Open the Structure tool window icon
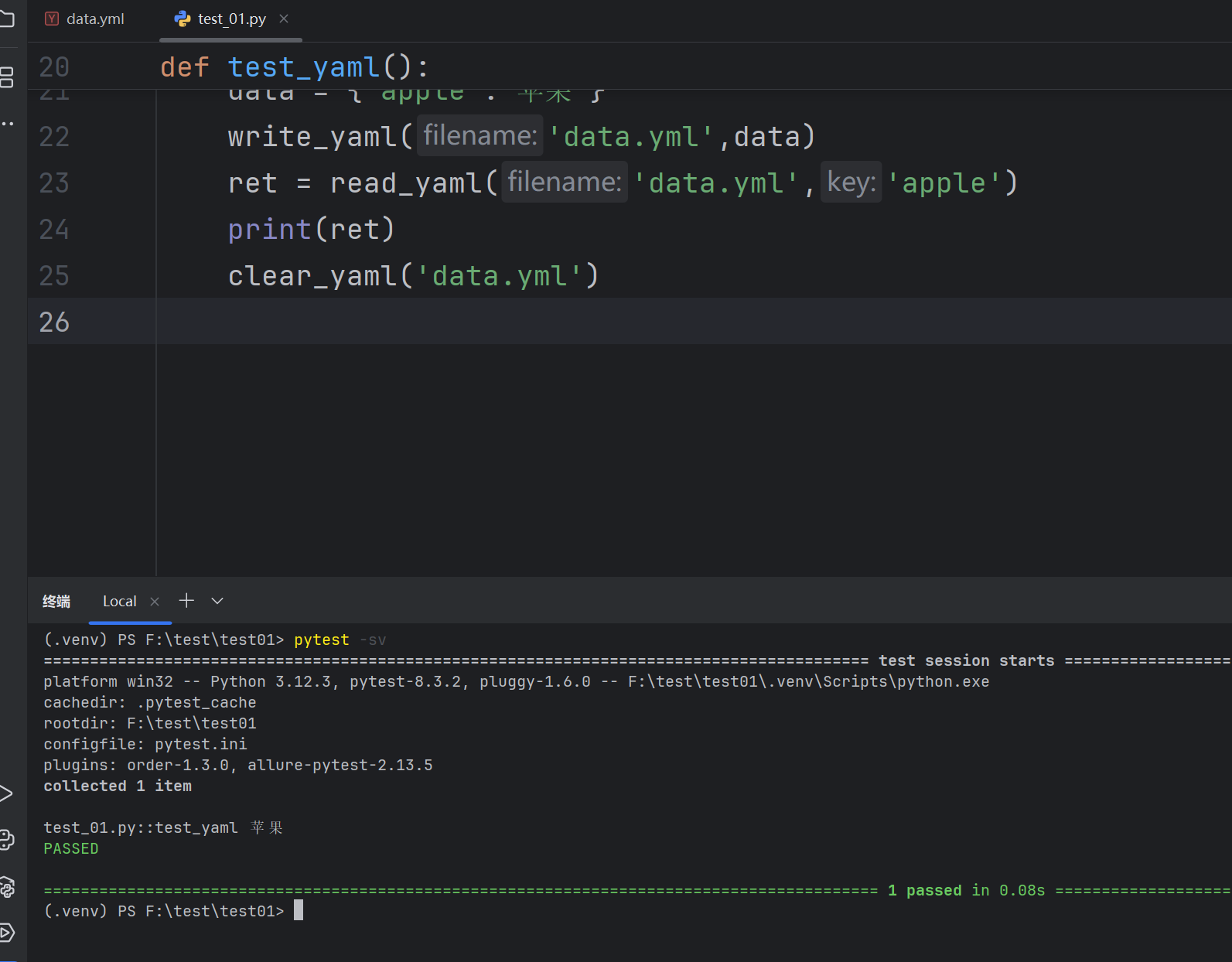1232x962 pixels. 7,77
